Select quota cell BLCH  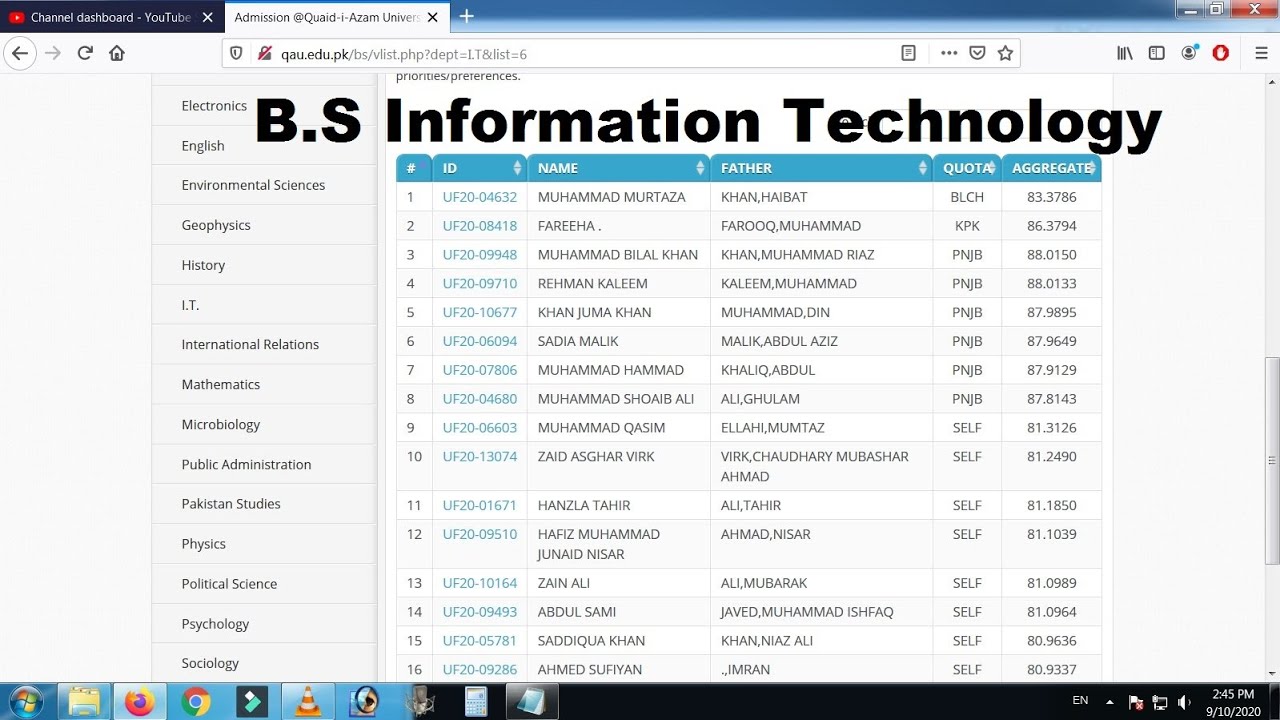[967, 197]
